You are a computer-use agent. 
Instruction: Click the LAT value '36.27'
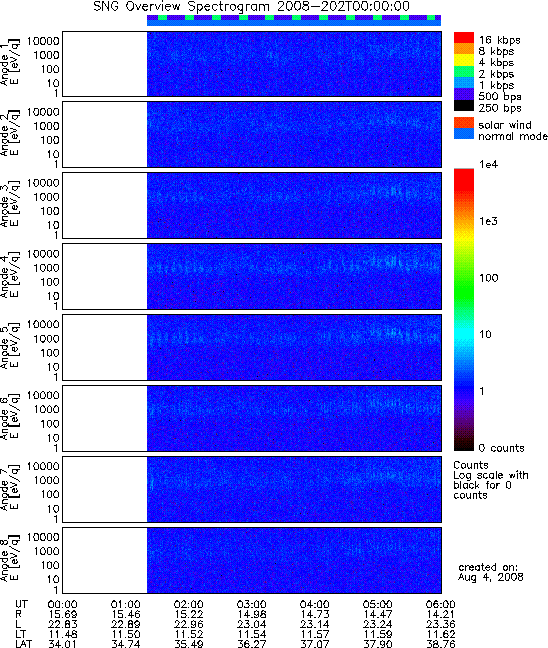coord(252,644)
